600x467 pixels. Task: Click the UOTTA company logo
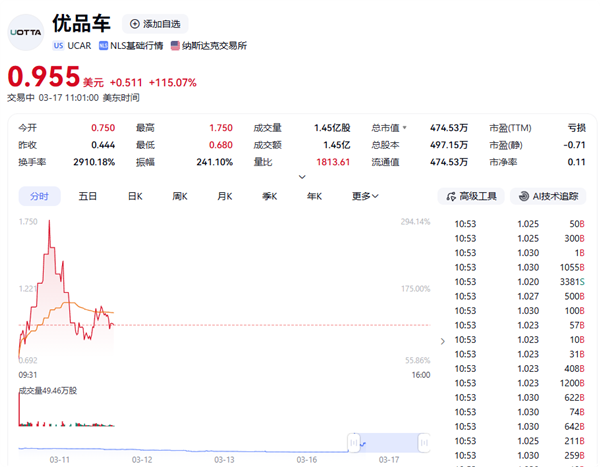[25, 32]
